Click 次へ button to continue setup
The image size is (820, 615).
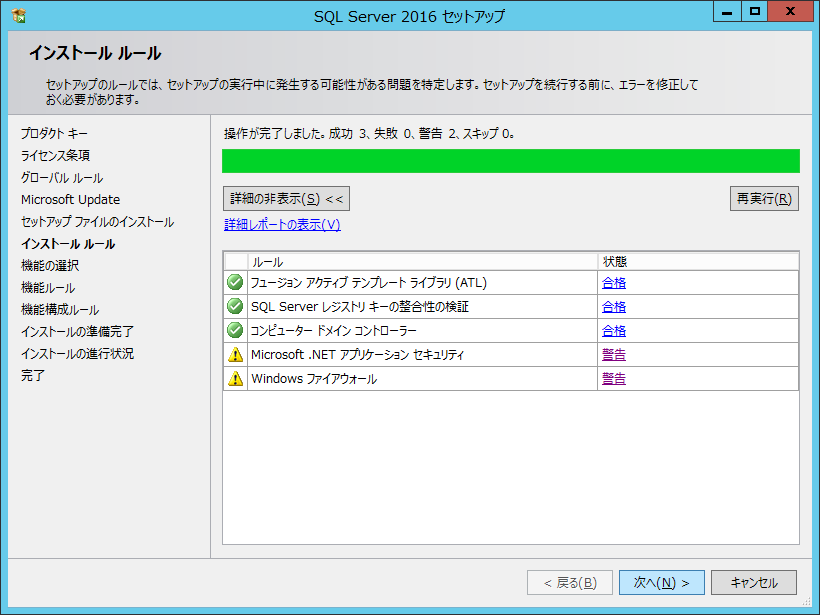(x=662, y=582)
